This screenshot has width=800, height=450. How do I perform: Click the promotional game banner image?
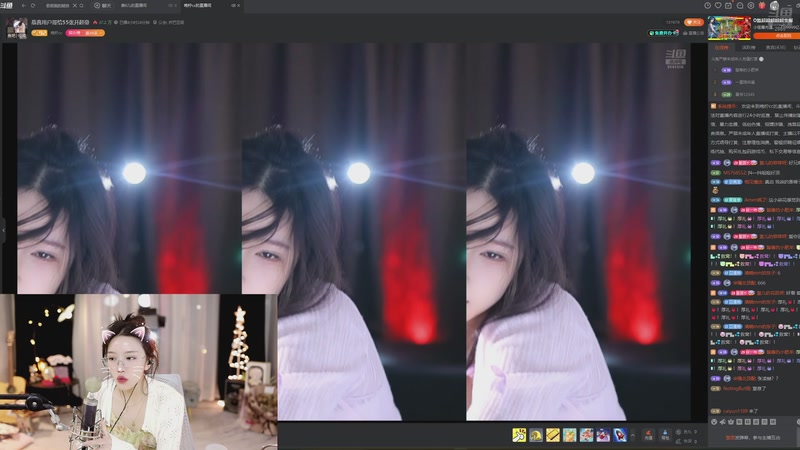[x=729, y=28]
